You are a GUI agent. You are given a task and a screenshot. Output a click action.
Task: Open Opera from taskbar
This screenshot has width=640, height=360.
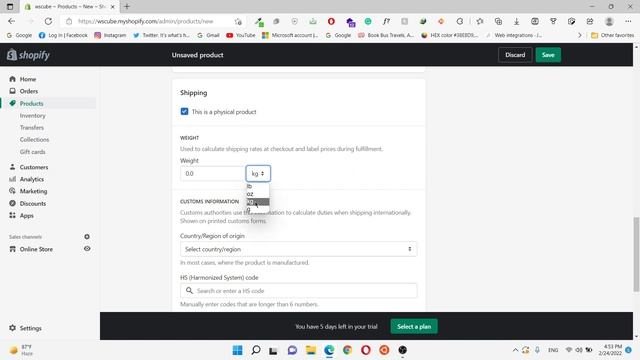pos(366,350)
